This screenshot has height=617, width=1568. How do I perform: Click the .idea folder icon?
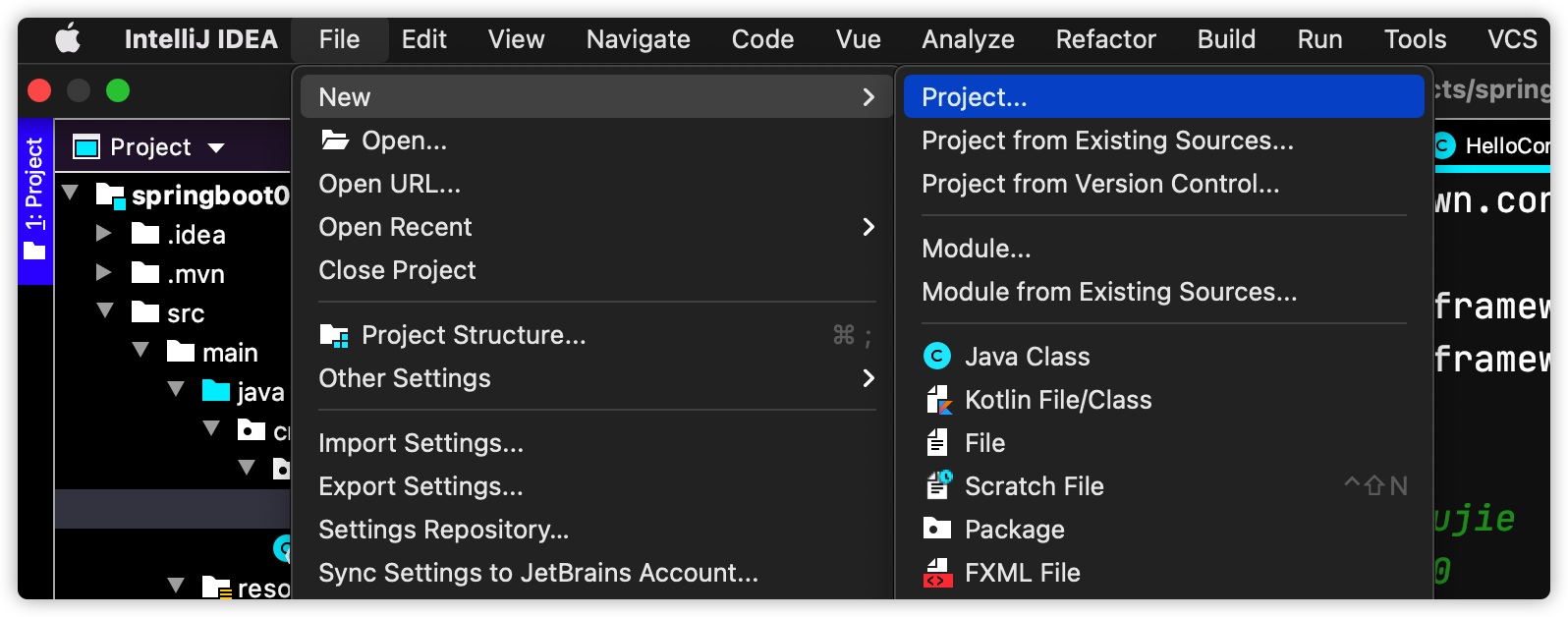pyautogui.click(x=145, y=234)
